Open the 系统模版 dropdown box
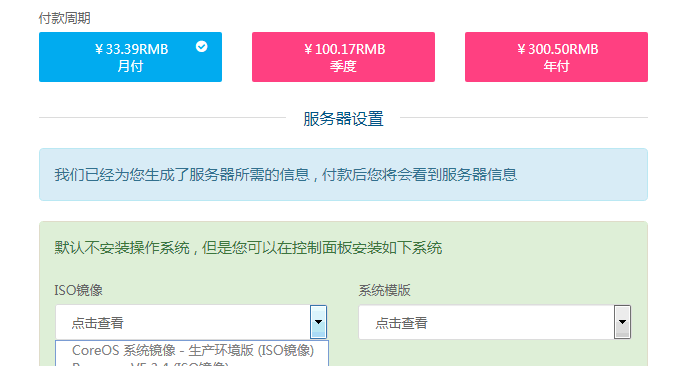The width and height of the screenshot is (680, 366). click(x=494, y=322)
